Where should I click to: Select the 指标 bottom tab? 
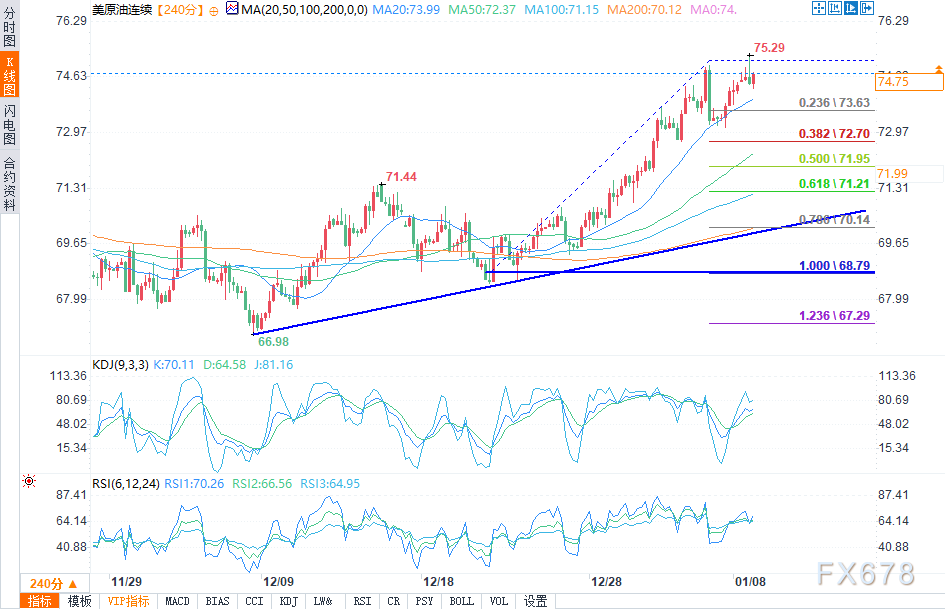[x=40, y=601]
